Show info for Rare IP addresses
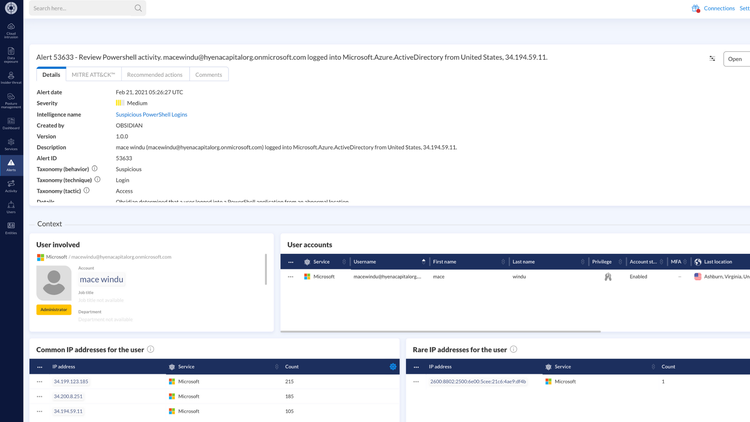Viewport: 750px width, 422px height. (x=514, y=349)
